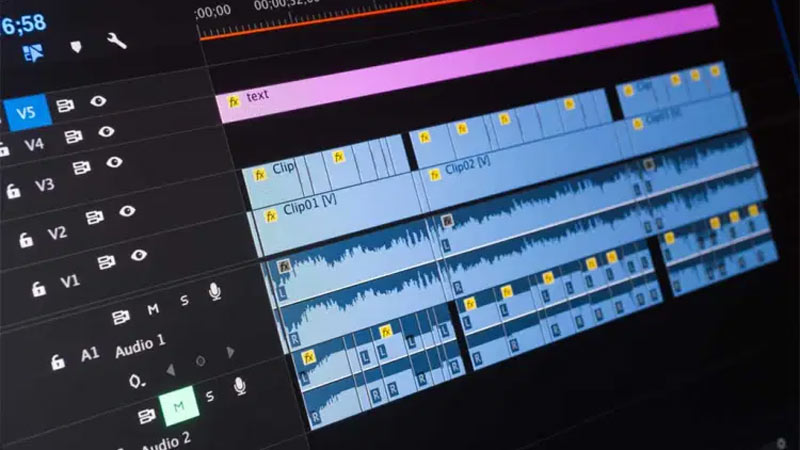Click voice-over record mic on Audio 1

coord(214,291)
